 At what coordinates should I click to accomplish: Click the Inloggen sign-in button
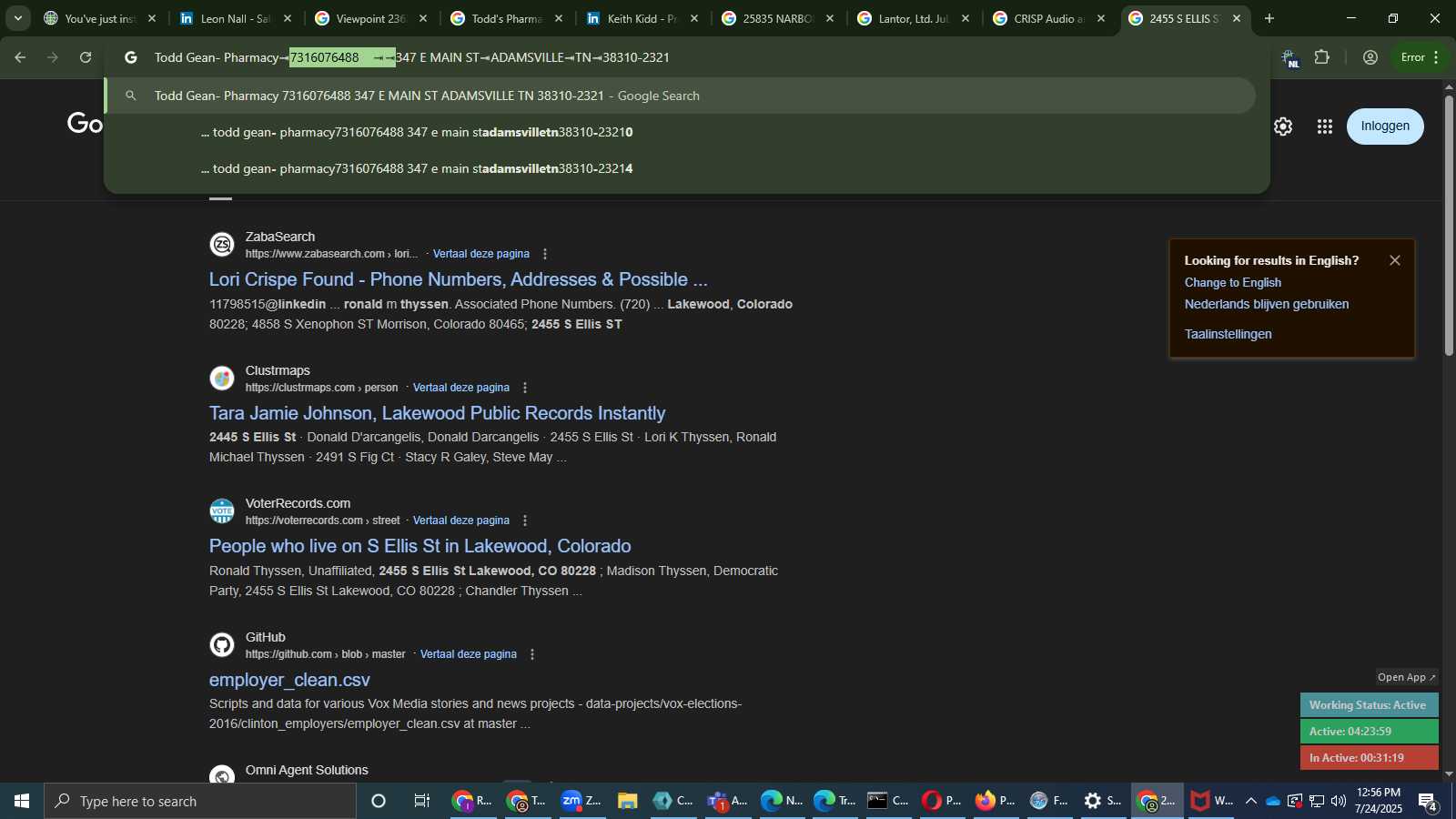click(1385, 126)
